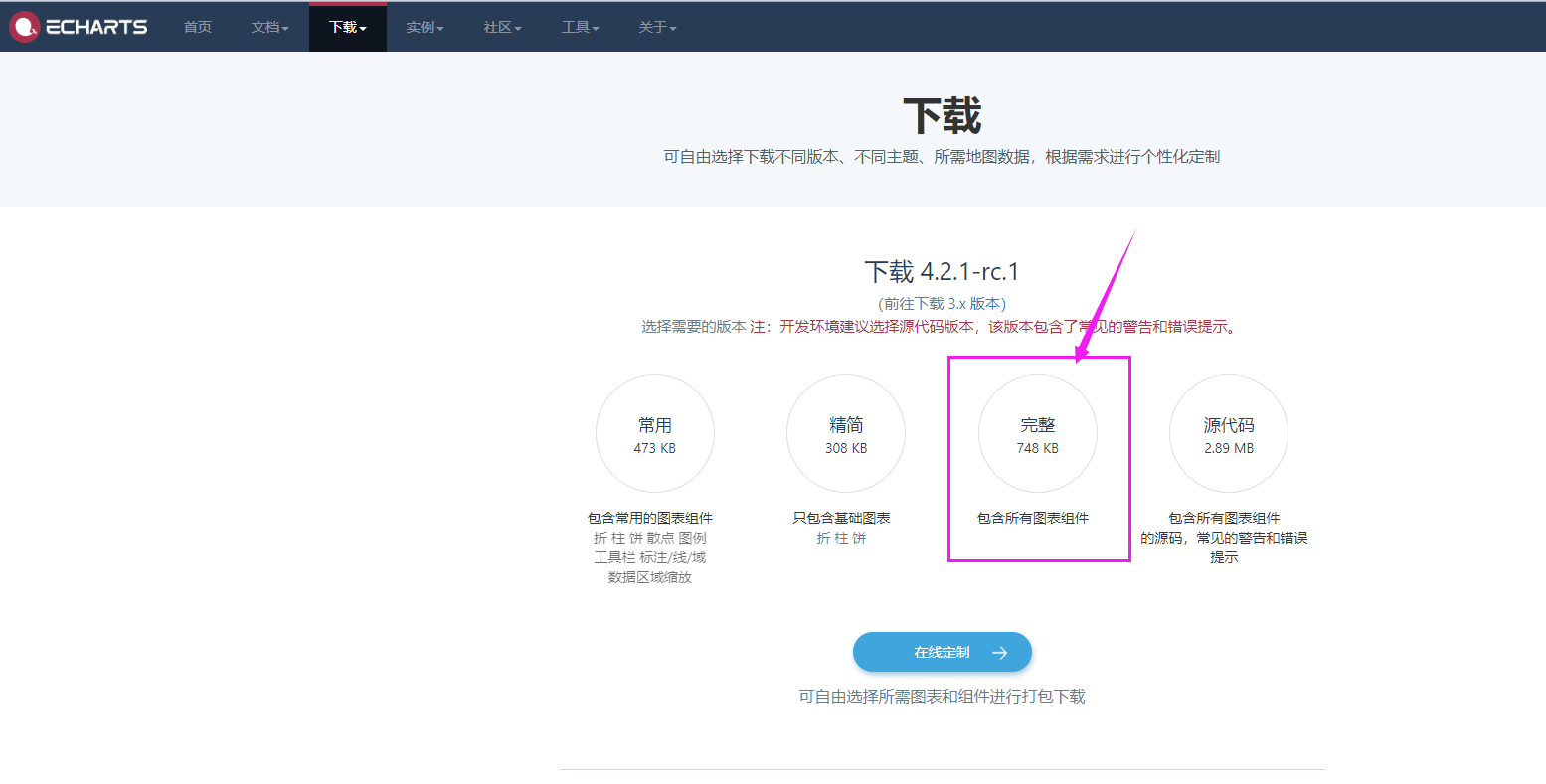The image size is (1546, 784).
Task: Open the 关于 menu
Action: [657, 27]
